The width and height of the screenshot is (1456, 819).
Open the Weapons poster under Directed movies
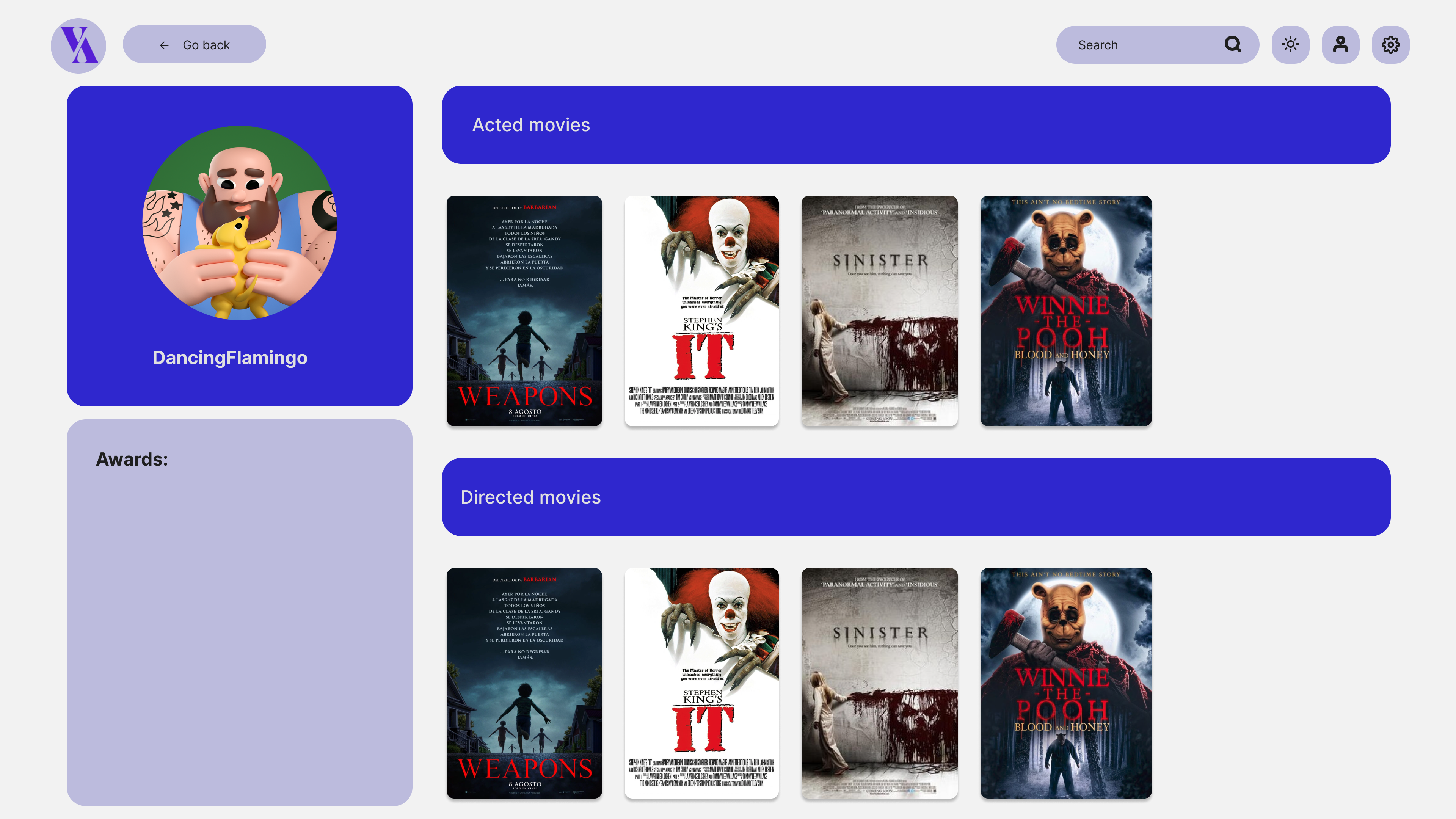[x=524, y=683]
